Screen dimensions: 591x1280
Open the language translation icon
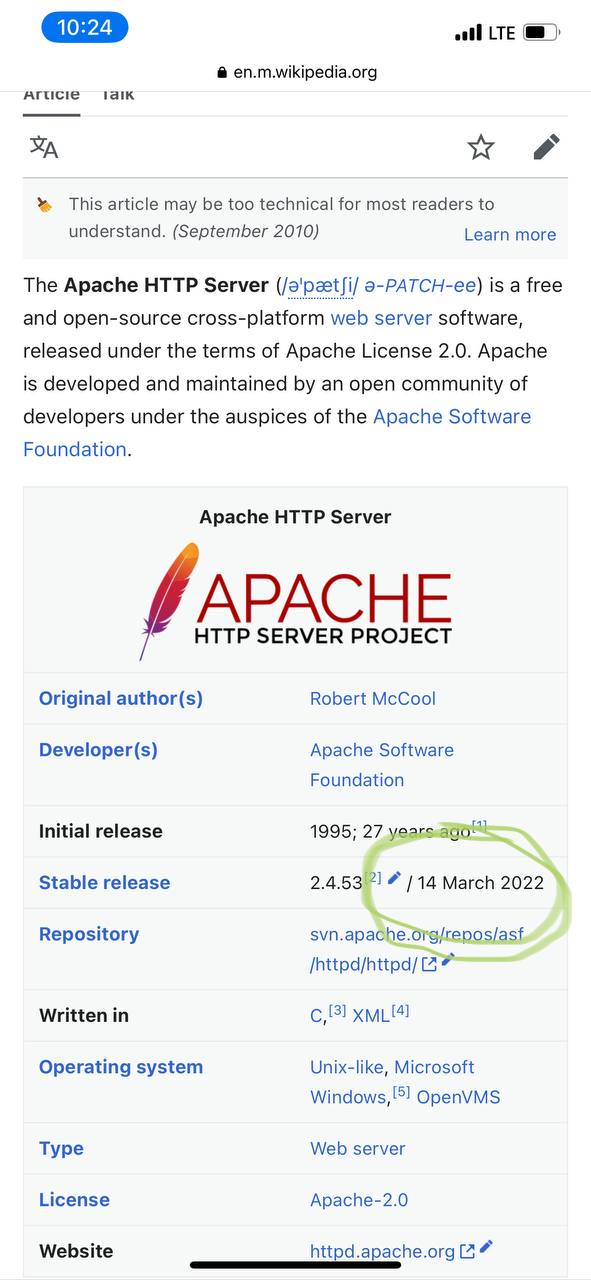pyautogui.click(x=44, y=147)
